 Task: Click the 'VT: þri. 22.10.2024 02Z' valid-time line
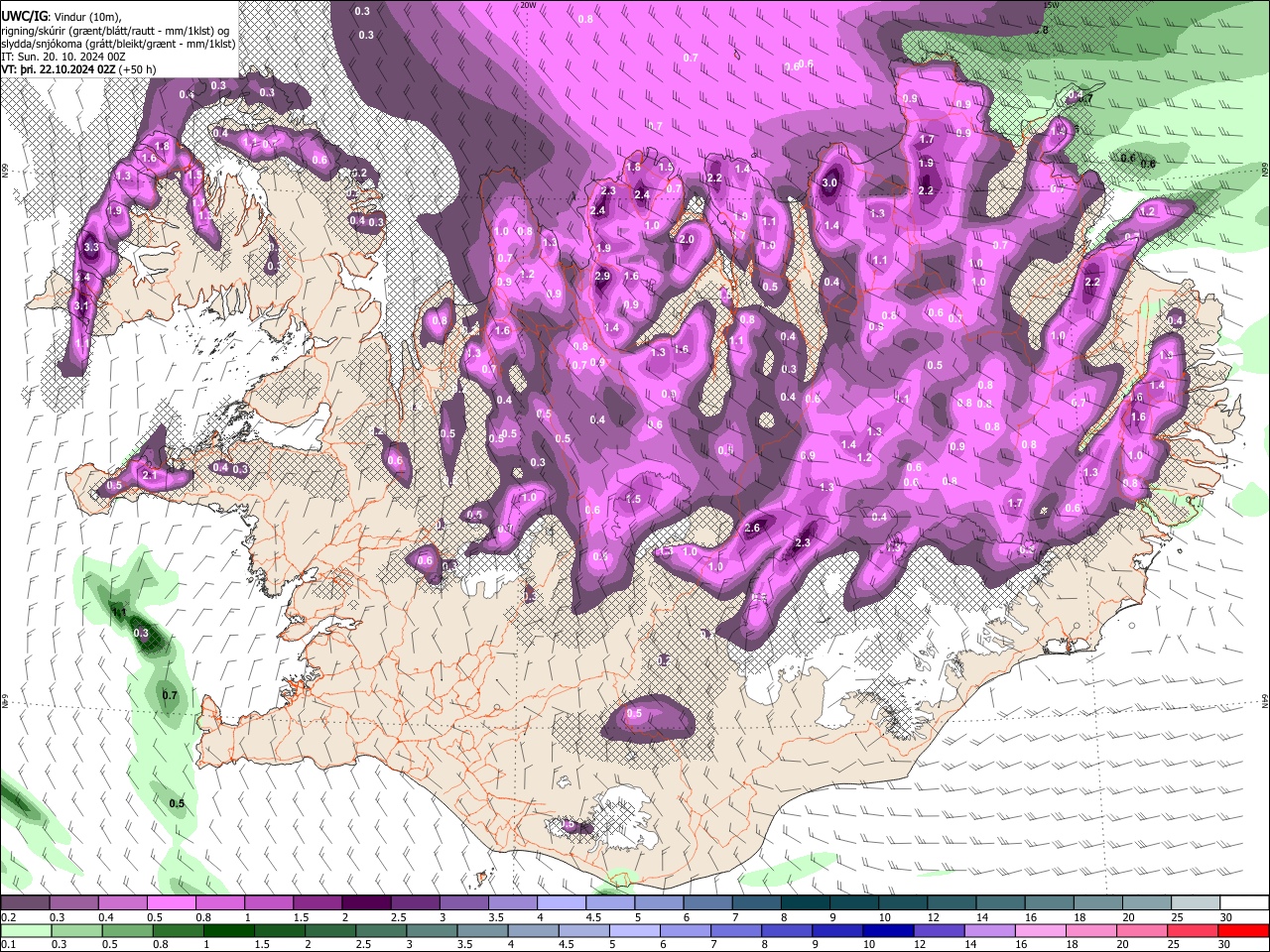pyautogui.click(x=78, y=70)
